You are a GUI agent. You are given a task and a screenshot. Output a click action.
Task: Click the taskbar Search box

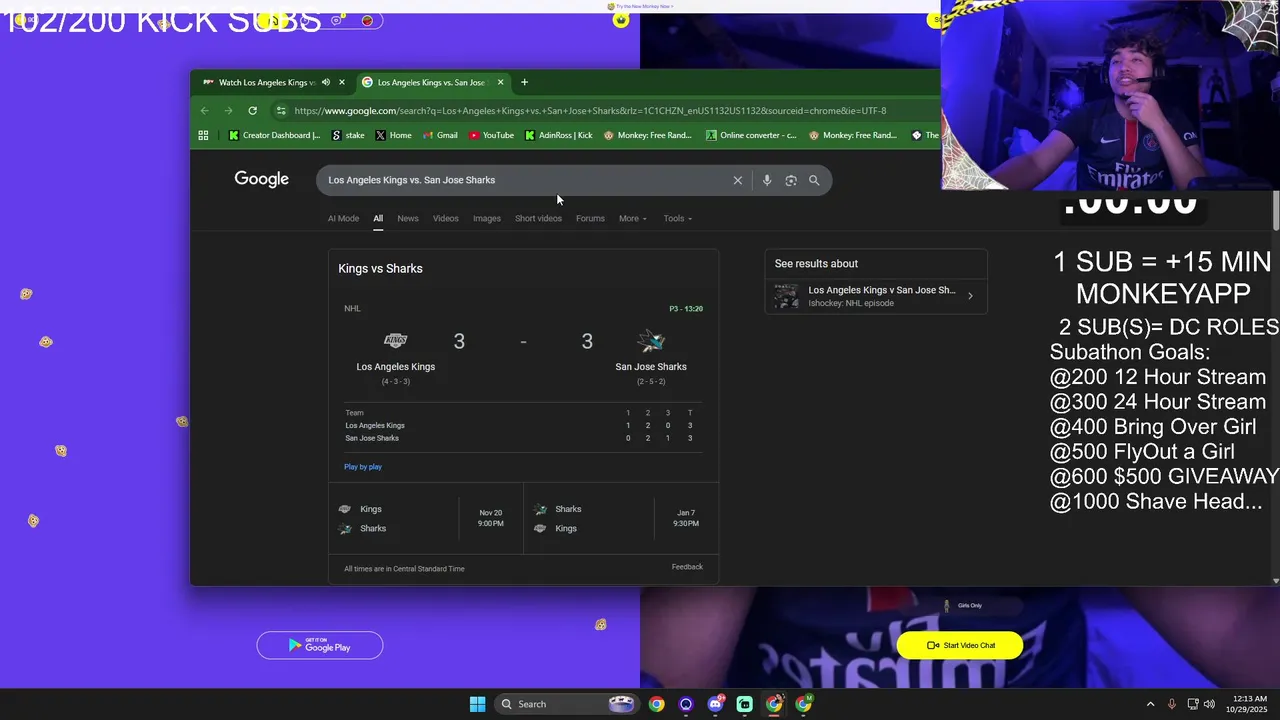567,704
